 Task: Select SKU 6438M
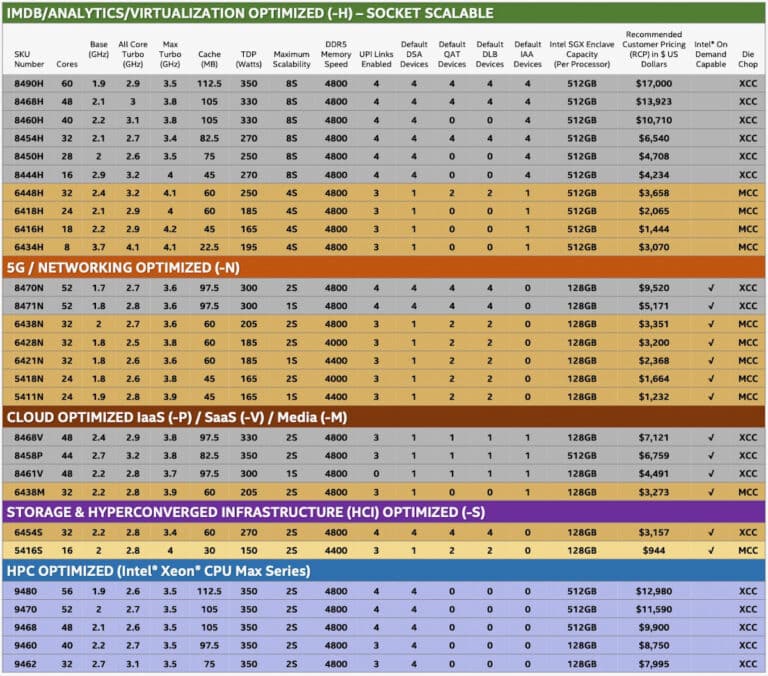(x=29, y=492)
